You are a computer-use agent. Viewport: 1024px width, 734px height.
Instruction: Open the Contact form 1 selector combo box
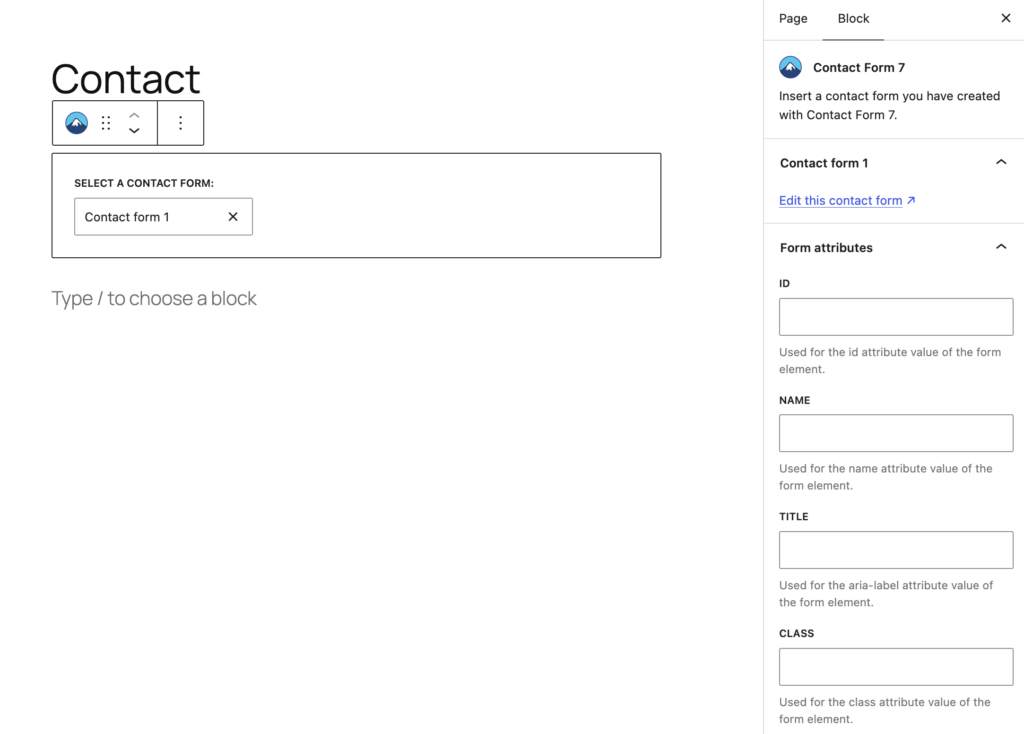click(x=163, y=217)
